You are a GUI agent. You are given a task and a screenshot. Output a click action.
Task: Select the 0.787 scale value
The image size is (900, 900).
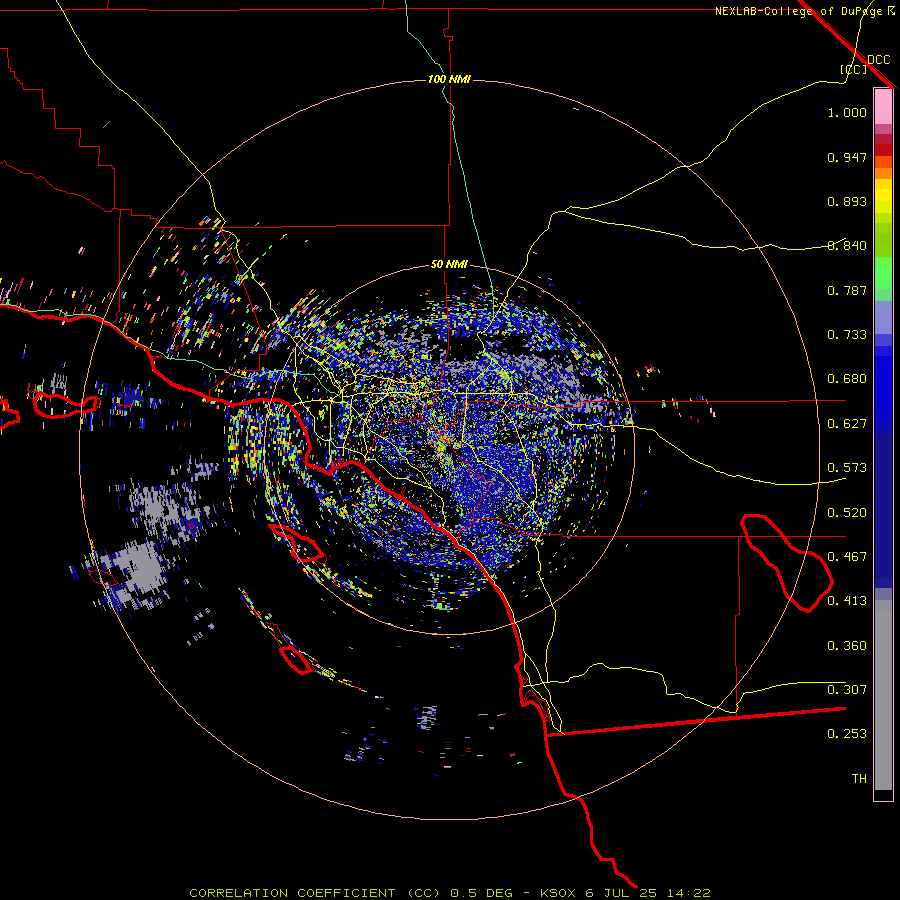pos(847,290)
